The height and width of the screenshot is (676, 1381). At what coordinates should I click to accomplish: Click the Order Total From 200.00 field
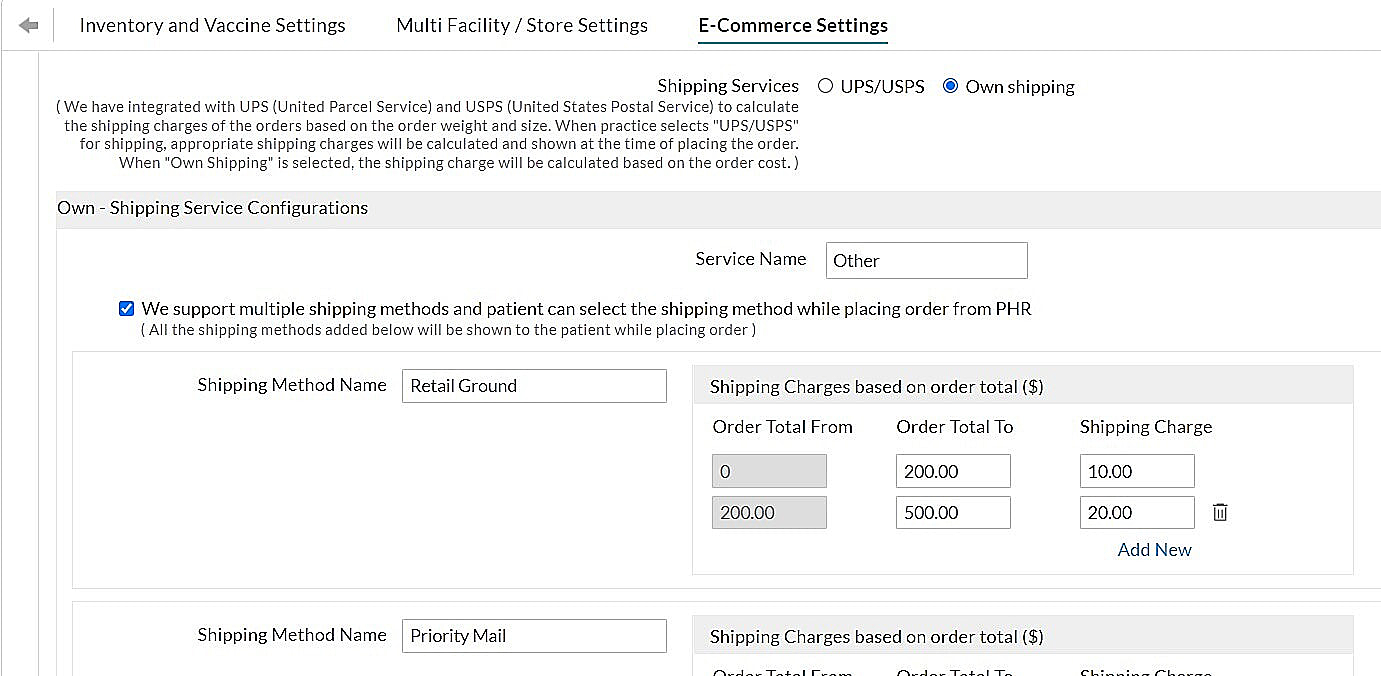coord(769,513)
